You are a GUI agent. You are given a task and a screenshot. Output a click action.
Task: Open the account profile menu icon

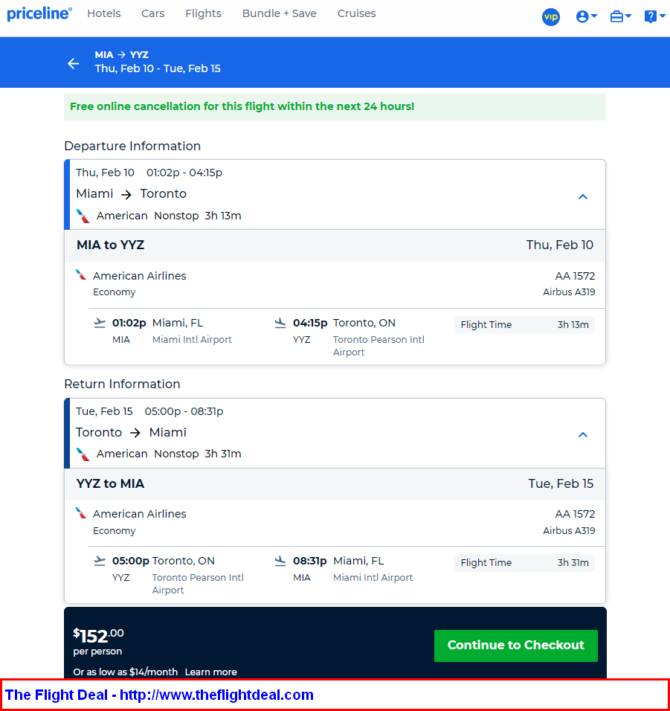click(587, 17)
